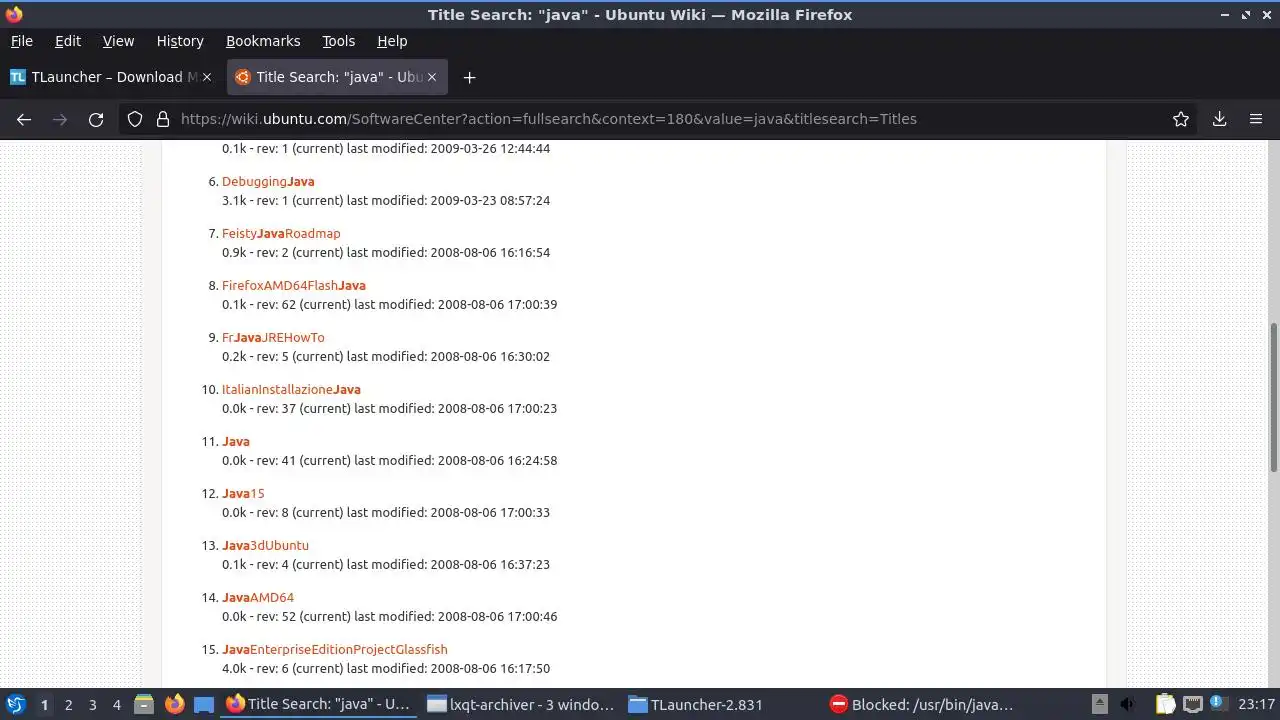Launch Firefox from the panel quicklaunch
Viewport: 1280px width, 720px height.
(x=174, y=704)
